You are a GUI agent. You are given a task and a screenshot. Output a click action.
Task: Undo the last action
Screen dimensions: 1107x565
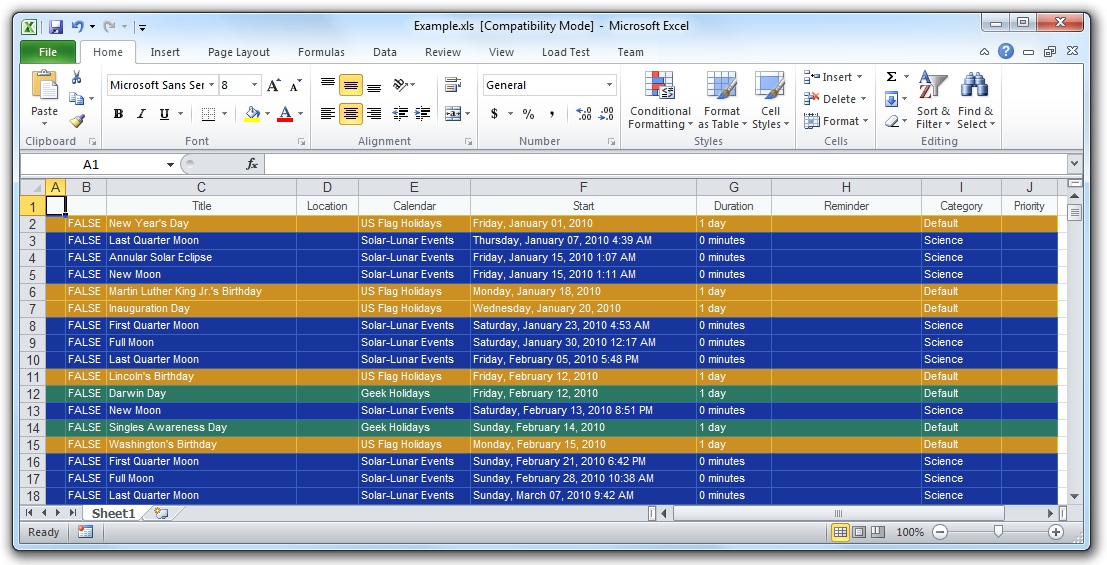tap(77, 27)
